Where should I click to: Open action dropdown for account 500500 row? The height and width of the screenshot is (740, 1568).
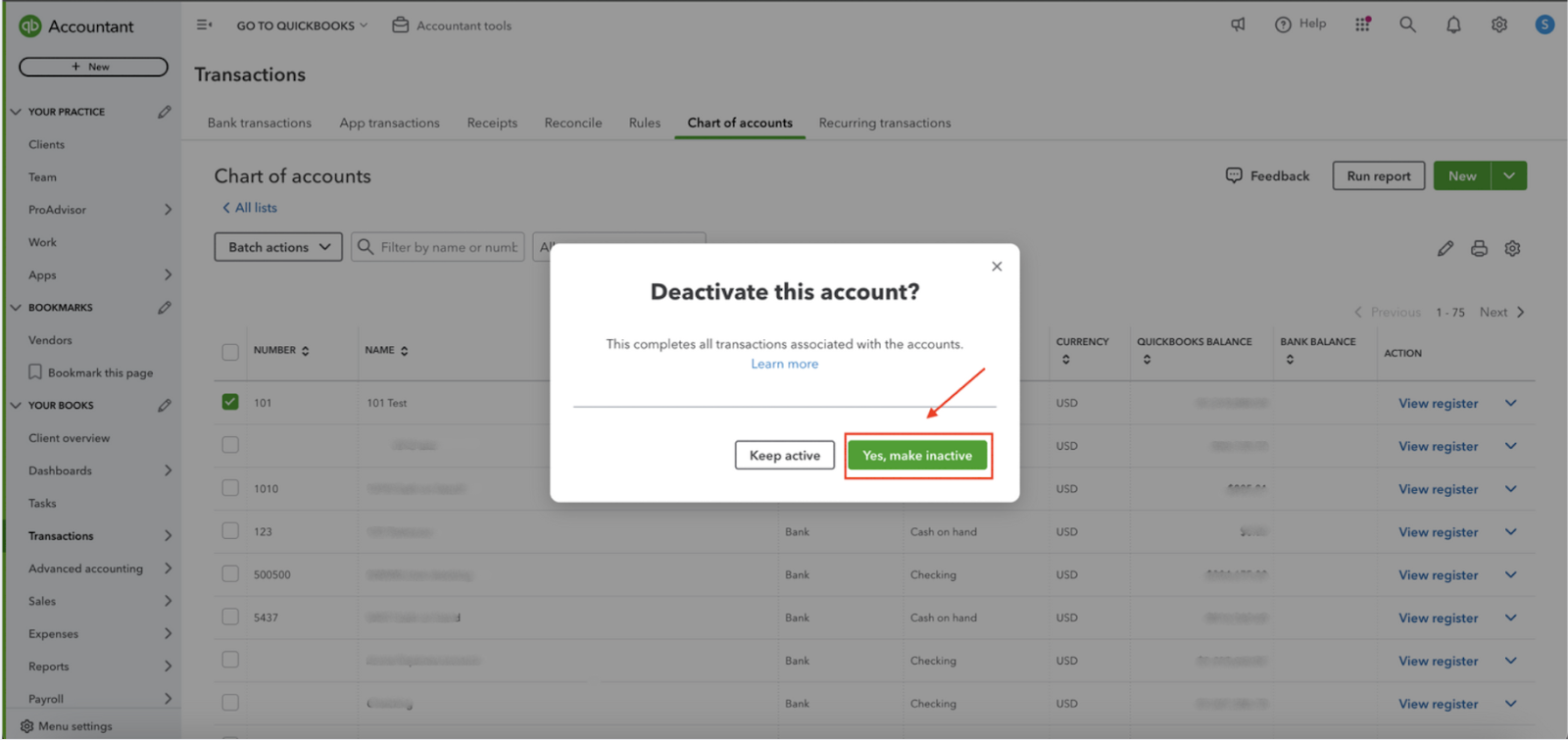(x=1510, y=574)
